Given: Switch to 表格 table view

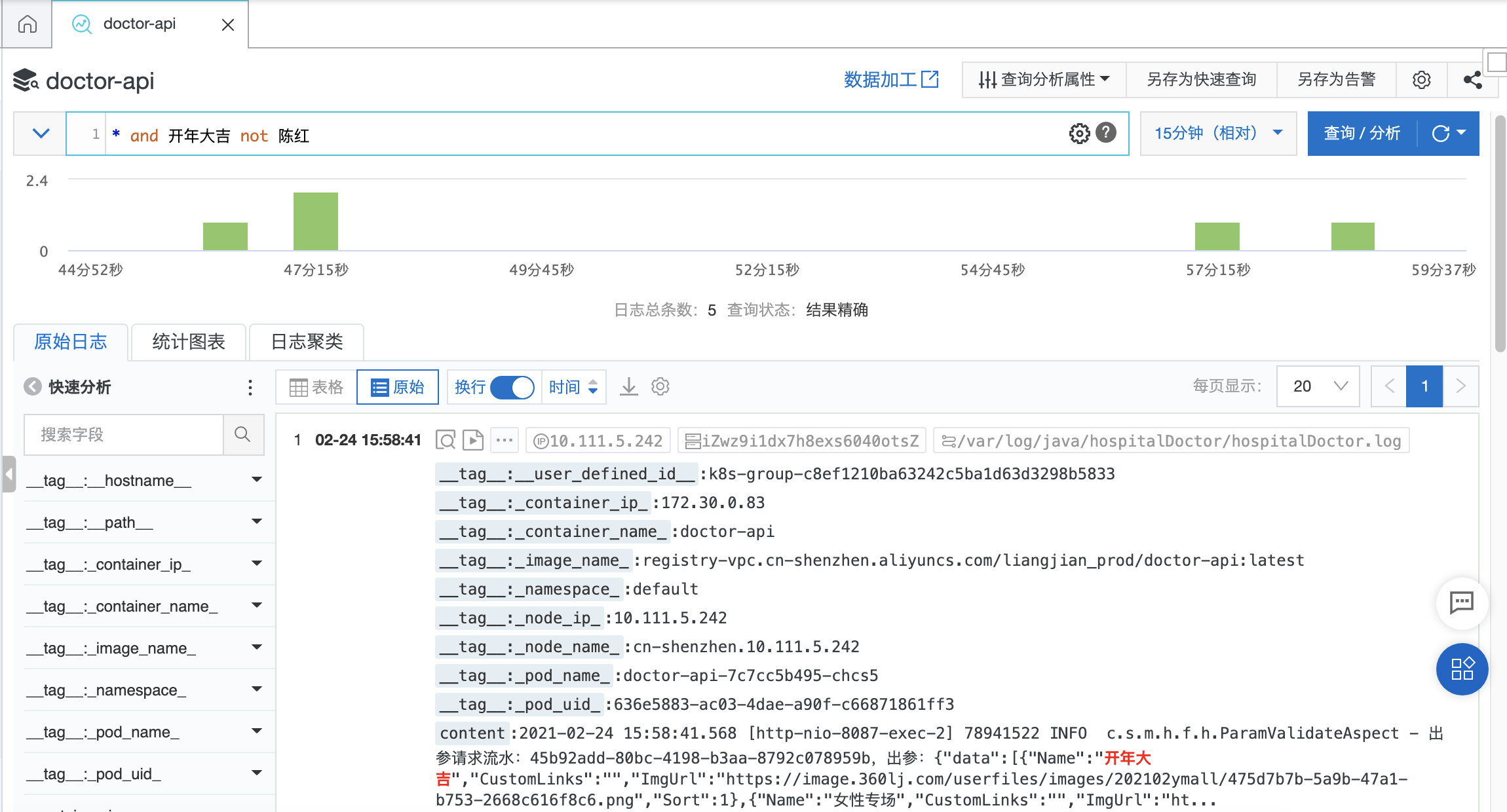Looking at the screenshot, I should pos(316,387).
